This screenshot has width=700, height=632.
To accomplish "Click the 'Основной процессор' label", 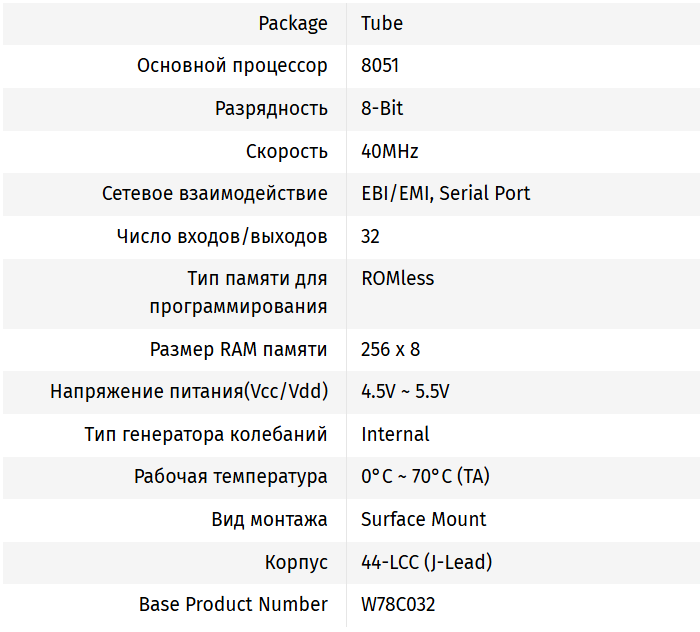I will 232,66.
